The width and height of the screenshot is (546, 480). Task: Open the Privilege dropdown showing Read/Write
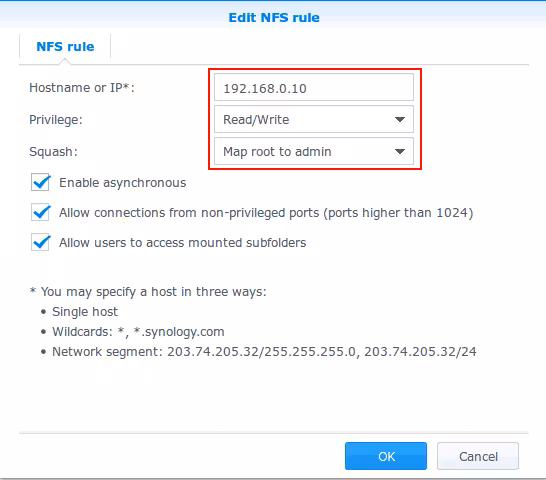[314, 119]
